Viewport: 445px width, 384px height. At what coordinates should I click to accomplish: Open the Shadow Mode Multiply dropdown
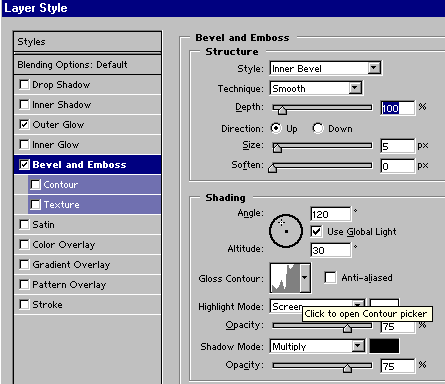(317, 346)
